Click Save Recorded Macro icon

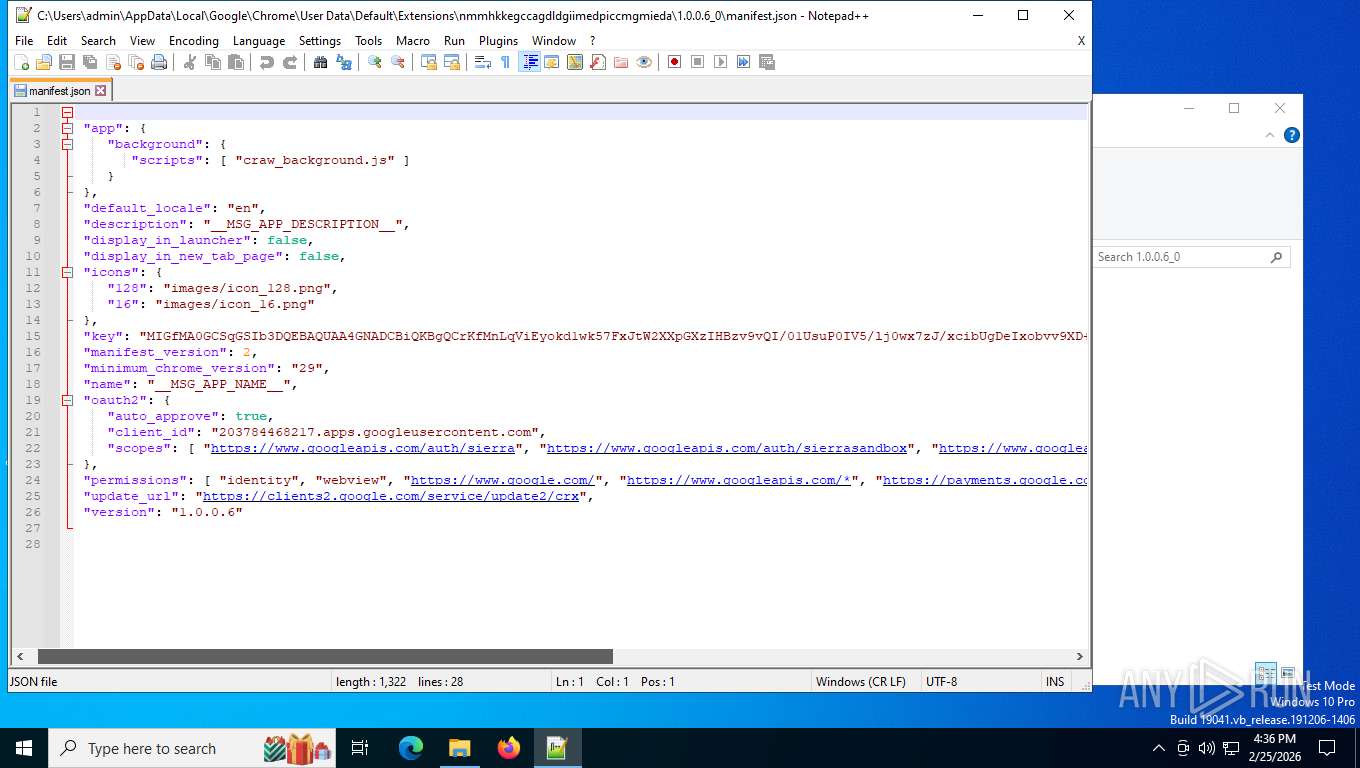pyautogui.click(x=767, y=62)
